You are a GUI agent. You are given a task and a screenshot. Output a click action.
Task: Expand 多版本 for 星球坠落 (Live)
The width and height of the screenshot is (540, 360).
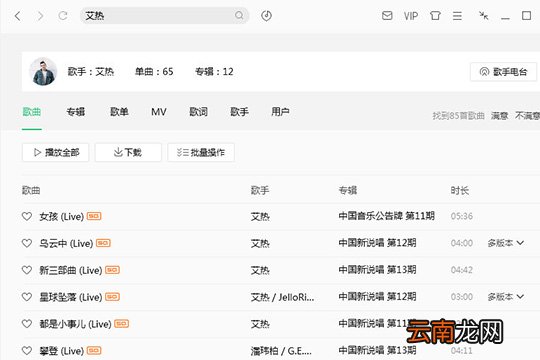[x=506, y=297]
